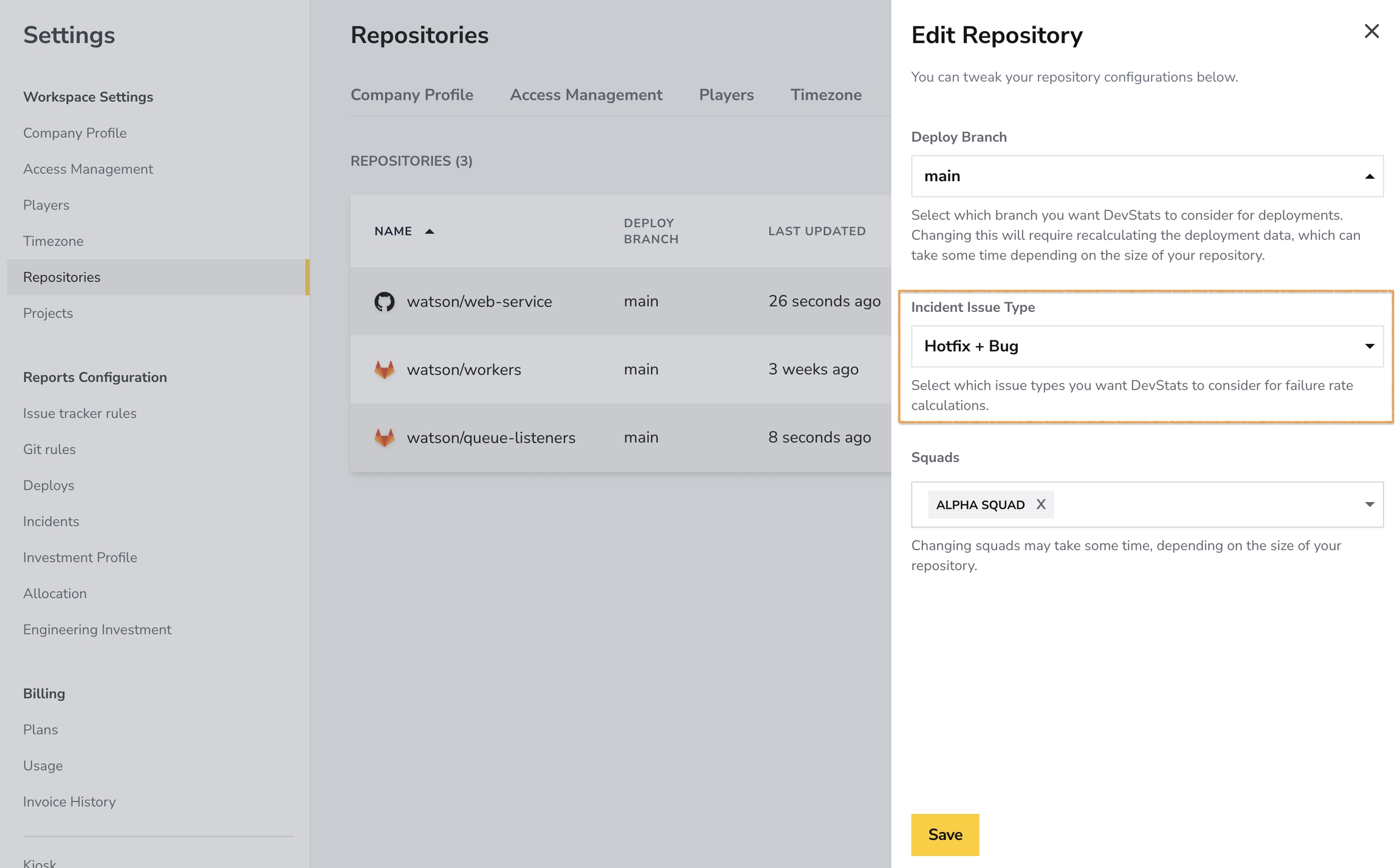Expand the Incident Issue Type dropdown
This screenshot has height=868, width=1400.
coord(1147,346)
